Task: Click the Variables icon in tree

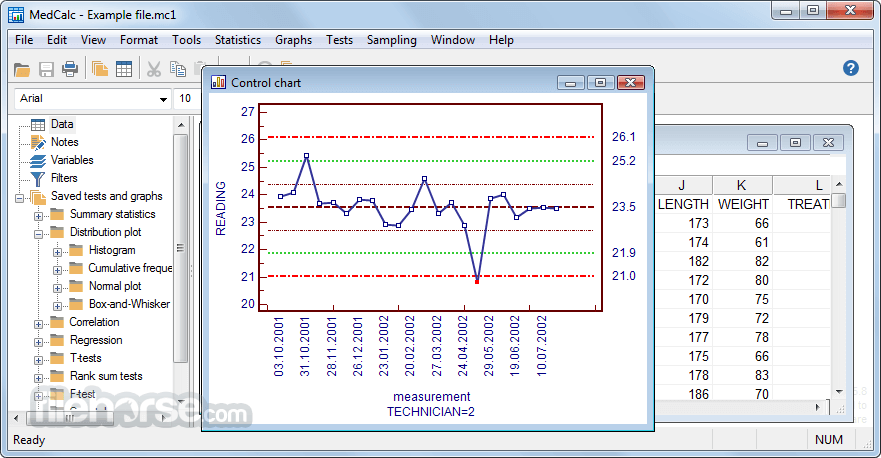Action: coord(38,161)
